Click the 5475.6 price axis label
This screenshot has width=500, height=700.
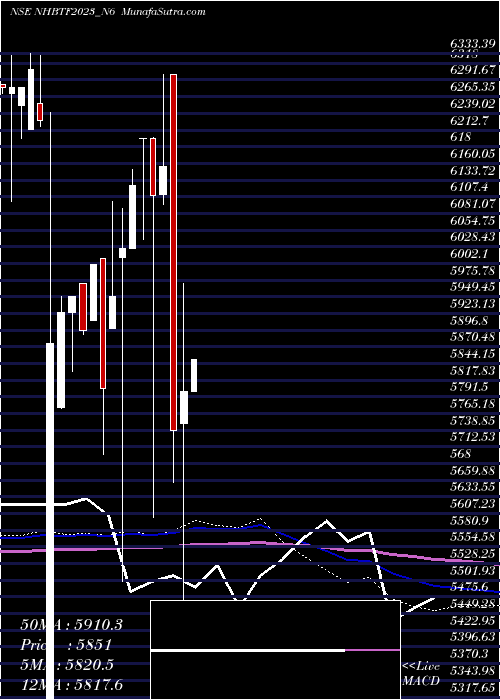point(469,587)
